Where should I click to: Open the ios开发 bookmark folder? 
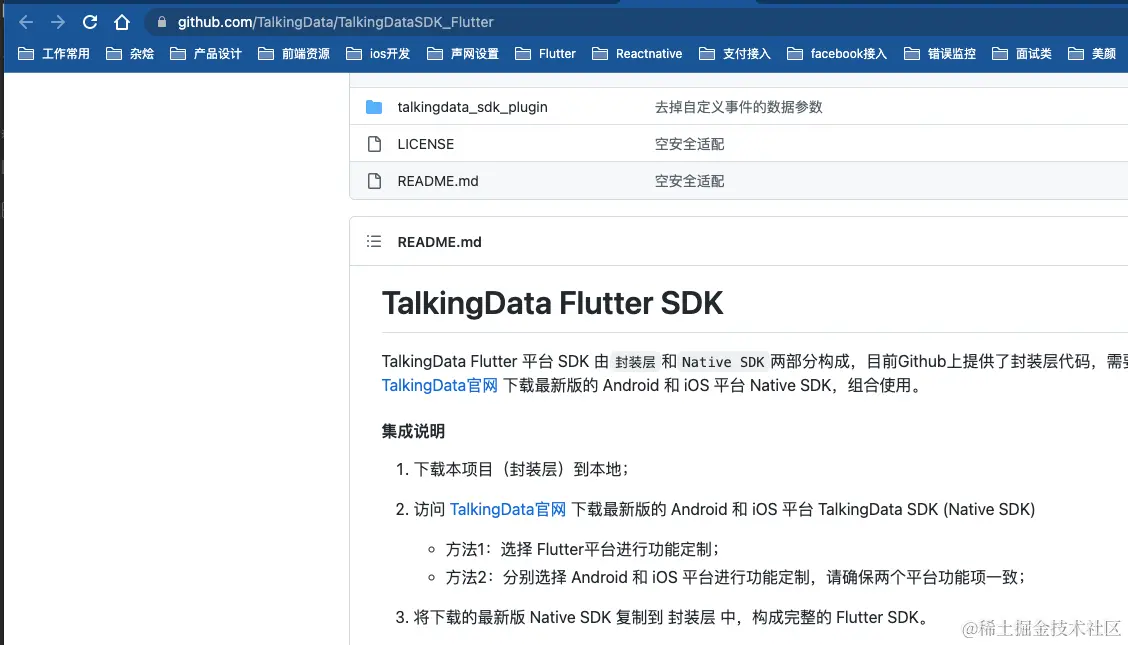pos(378,54)
